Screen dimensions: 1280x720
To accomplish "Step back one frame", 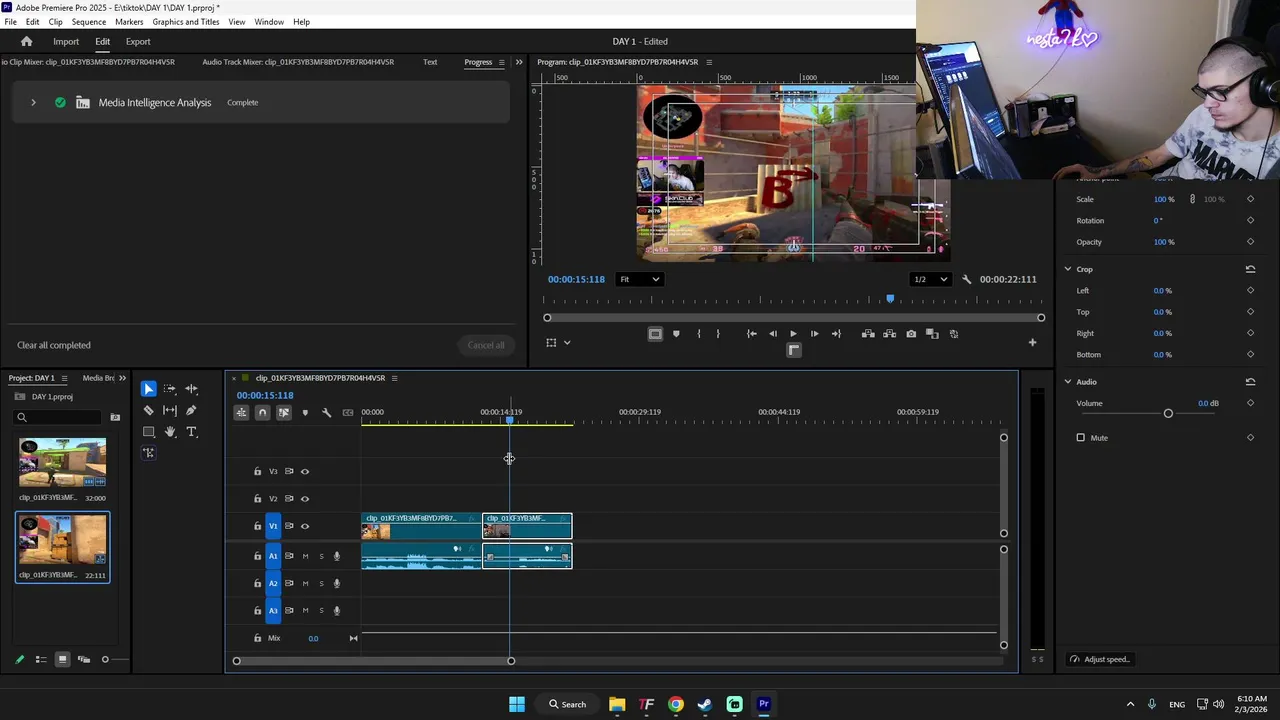I will coord(772,334).
